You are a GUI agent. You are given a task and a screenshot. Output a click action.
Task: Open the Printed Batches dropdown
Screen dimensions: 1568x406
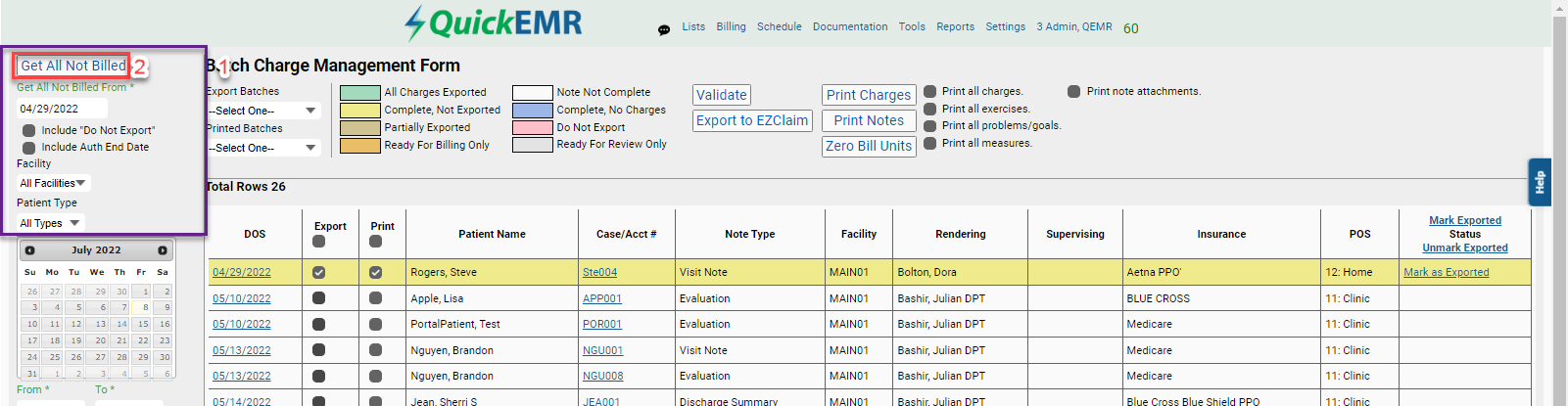tap(262, 148)
